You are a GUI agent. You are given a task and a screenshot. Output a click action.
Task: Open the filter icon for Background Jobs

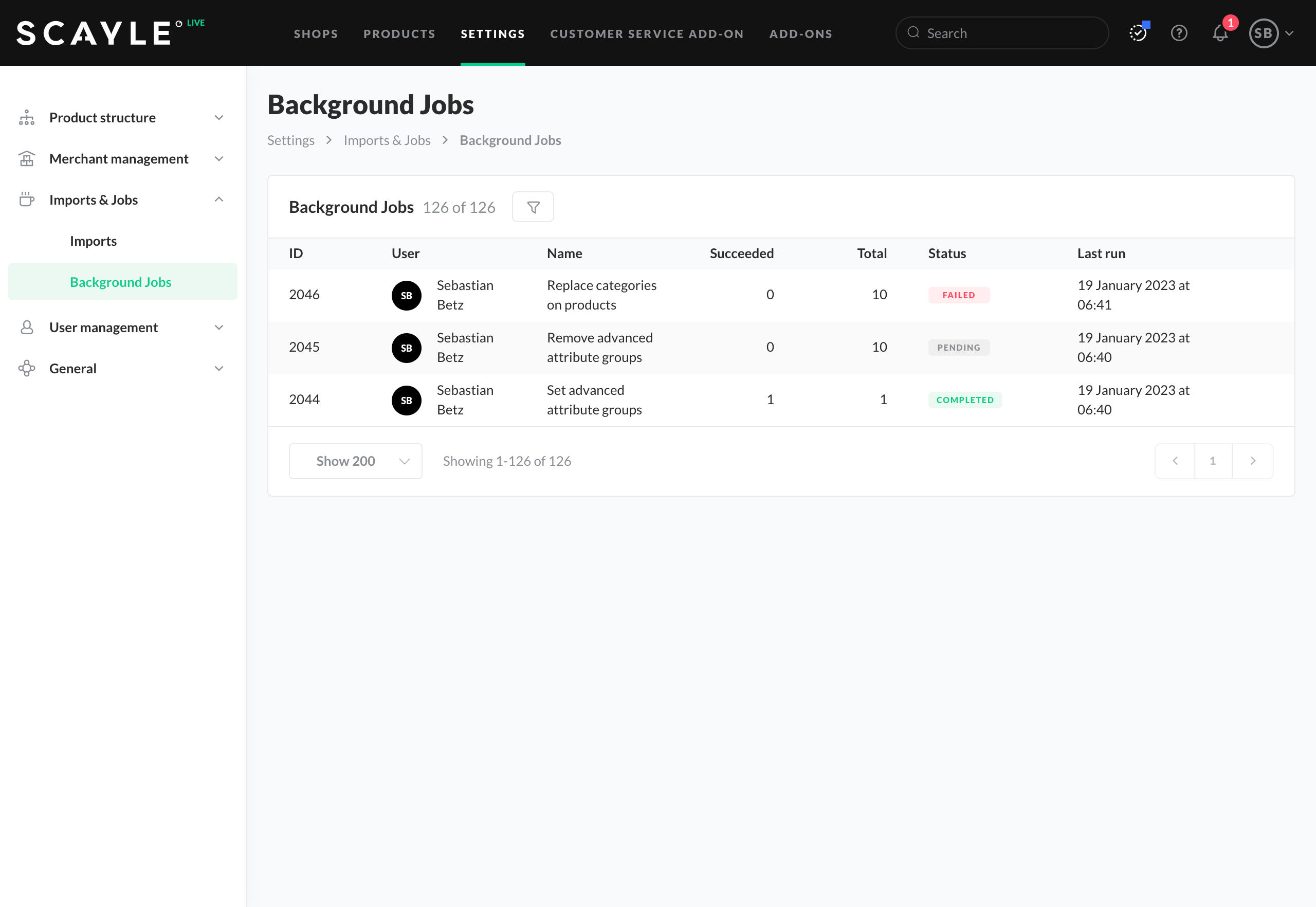(533, 207)
